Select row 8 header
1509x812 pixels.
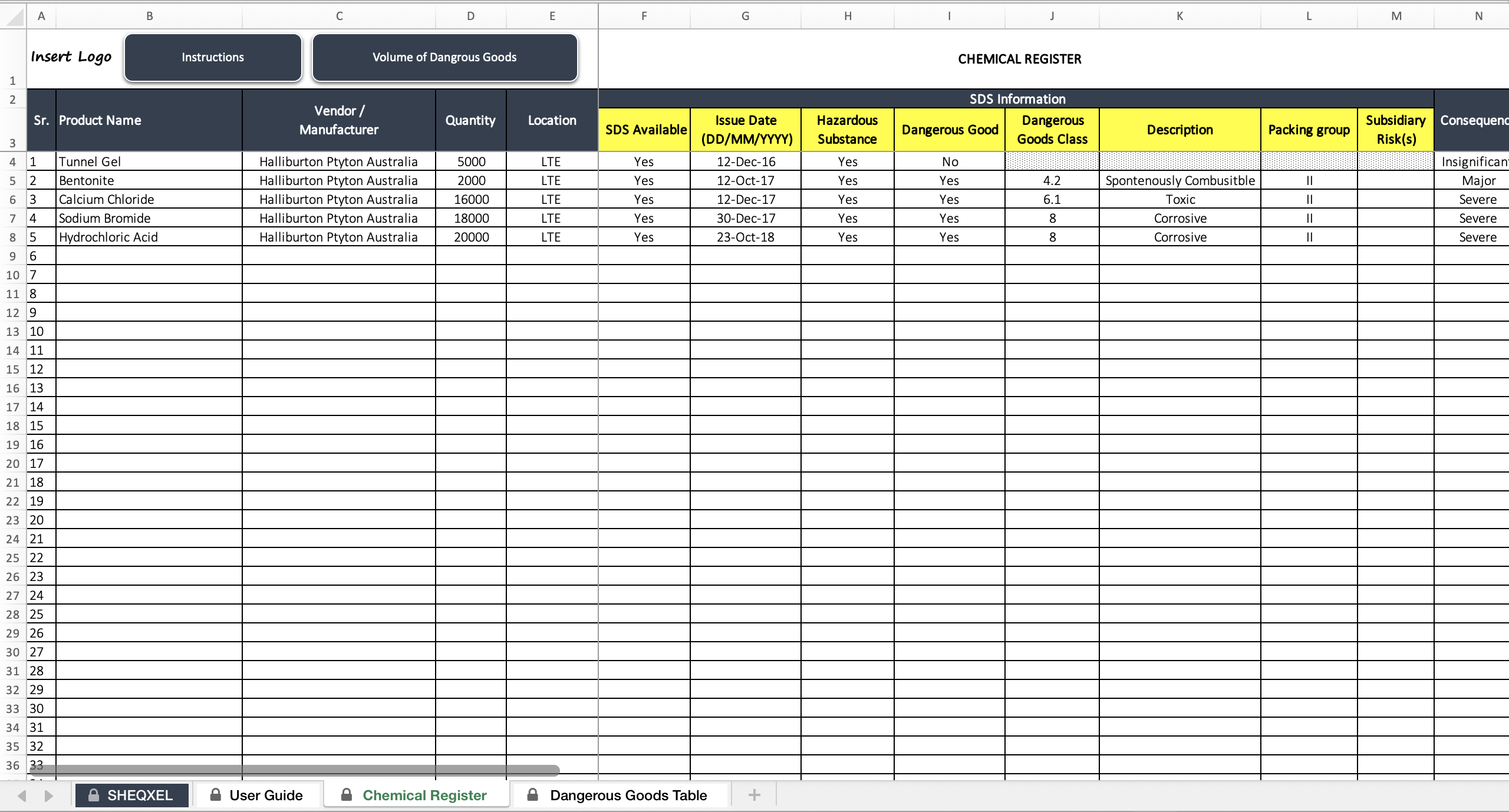tap(13, 237)
